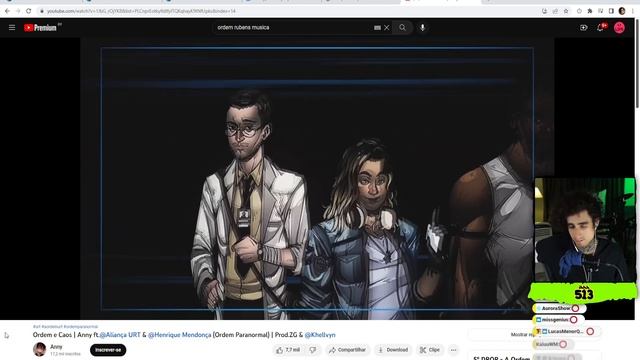
Task: Open the @Khellvyn channel link
Action: 320,335
